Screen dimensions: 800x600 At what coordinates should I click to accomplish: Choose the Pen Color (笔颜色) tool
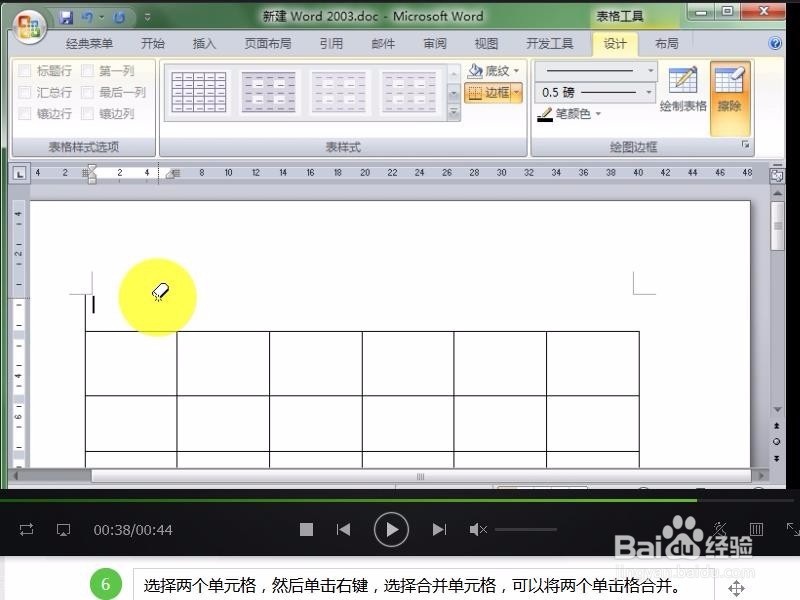point(564,114)
